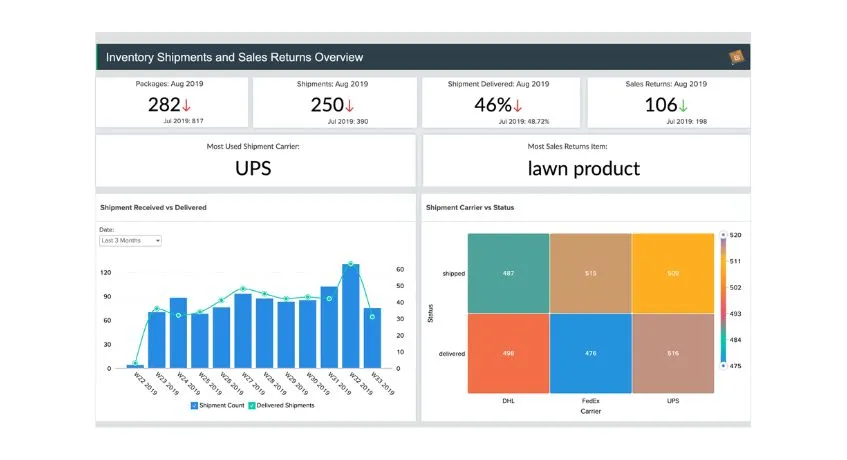Click the red down arrow beside 250
Screen dimensions: 847x460
click(x=349, y=105)
